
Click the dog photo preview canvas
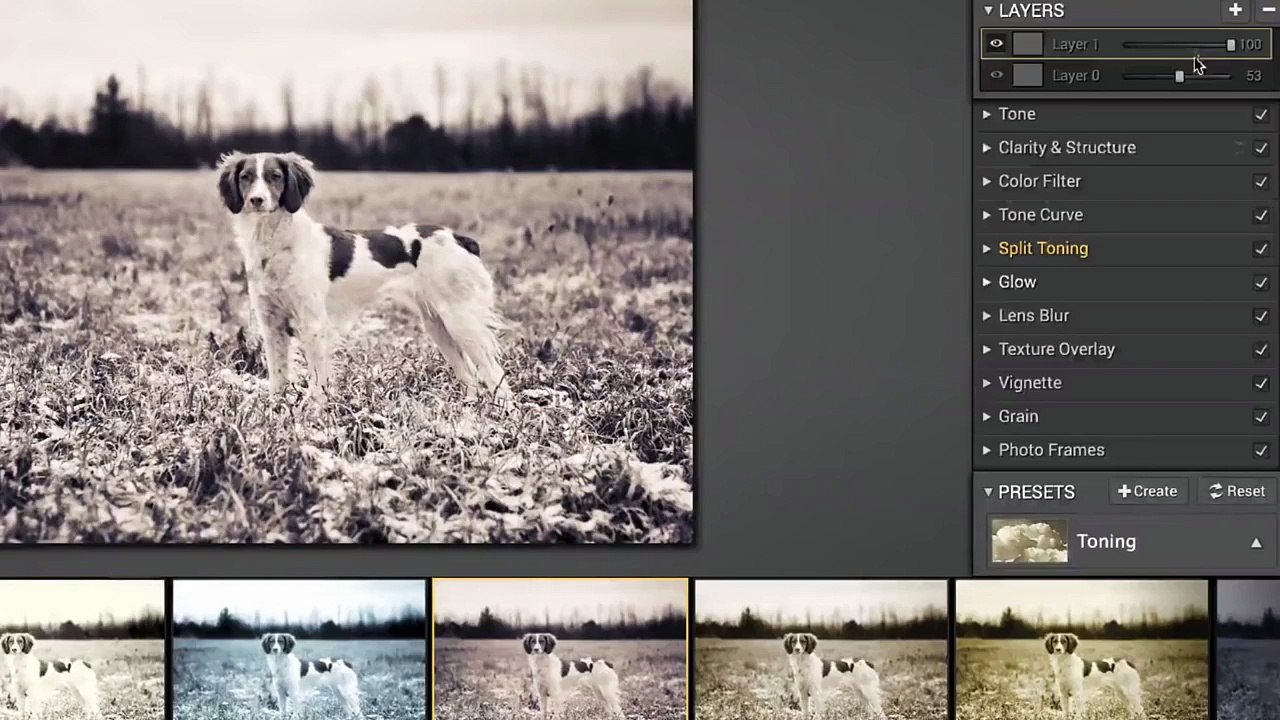click(x=346, y=271)
